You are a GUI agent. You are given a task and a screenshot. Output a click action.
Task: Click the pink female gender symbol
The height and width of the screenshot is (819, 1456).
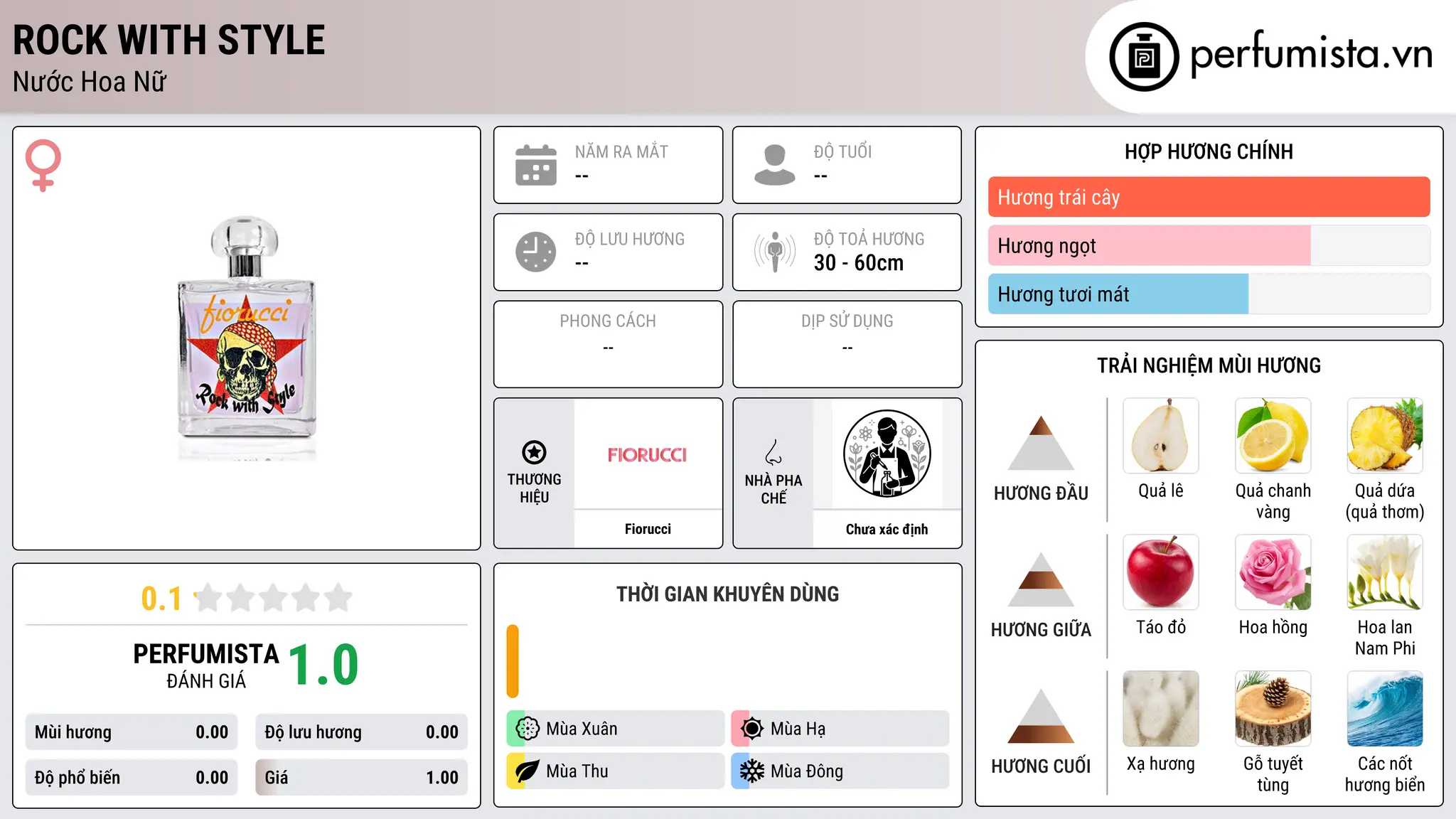pos(43,165)
